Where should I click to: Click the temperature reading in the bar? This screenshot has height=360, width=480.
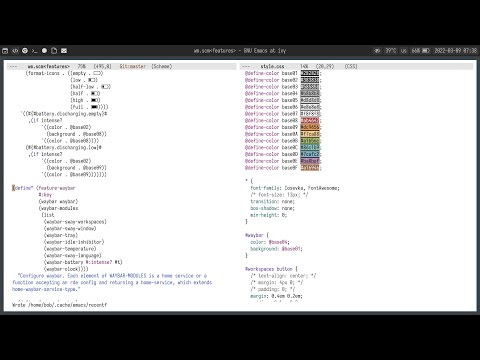click(x=391, y=51)
